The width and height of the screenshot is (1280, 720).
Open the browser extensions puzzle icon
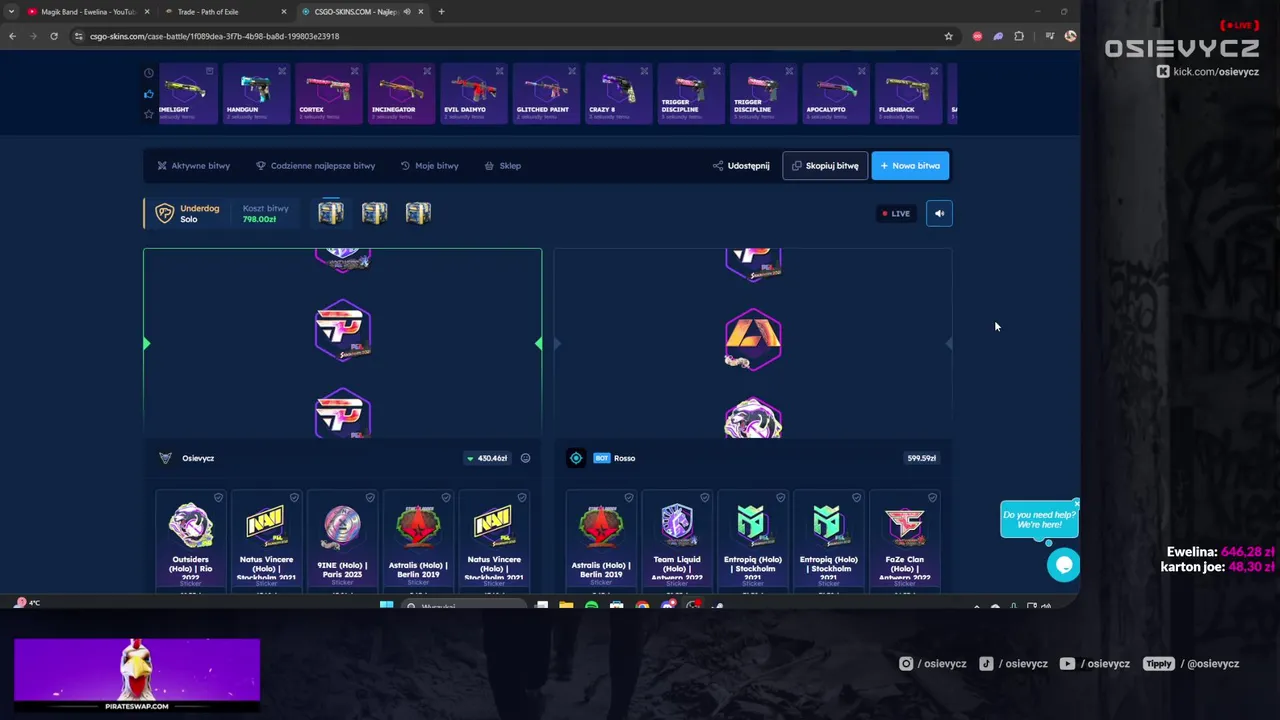coord(1019,36)
